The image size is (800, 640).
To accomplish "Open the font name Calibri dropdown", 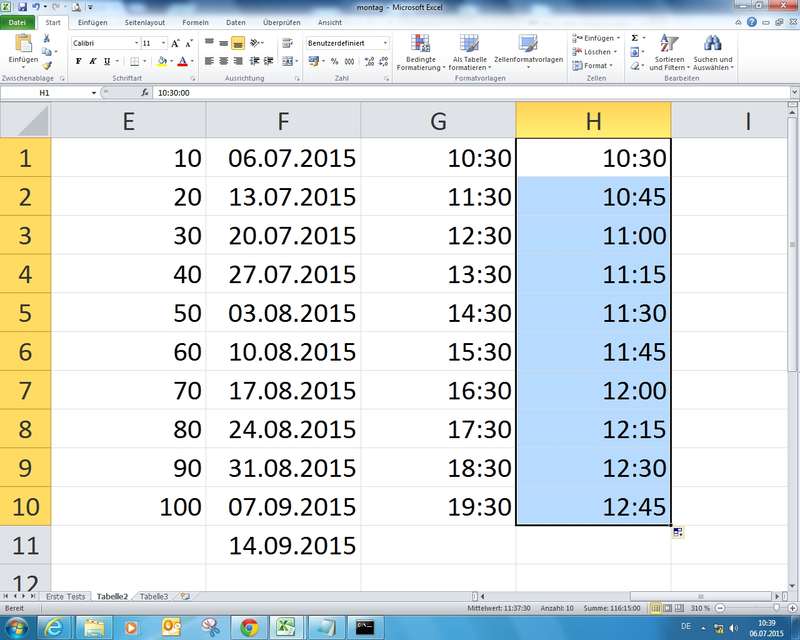I will coord(135,43).
